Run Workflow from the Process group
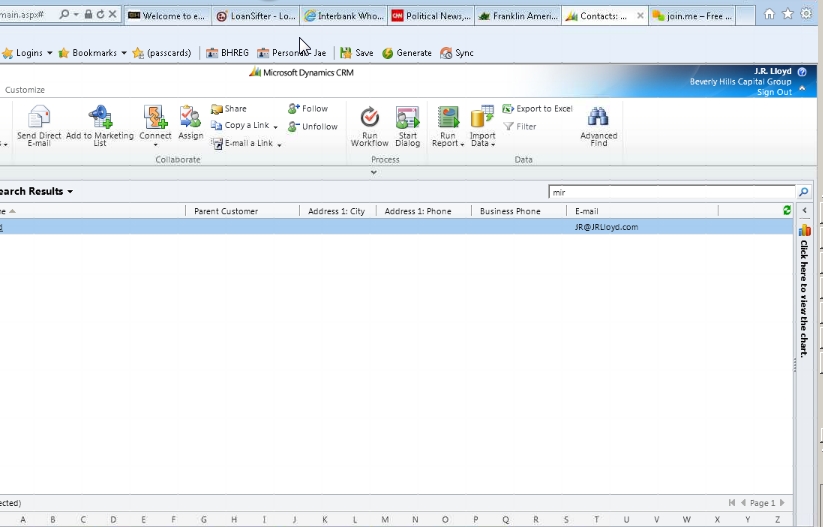This screenshot has width=823, height=527. point(369,118)
